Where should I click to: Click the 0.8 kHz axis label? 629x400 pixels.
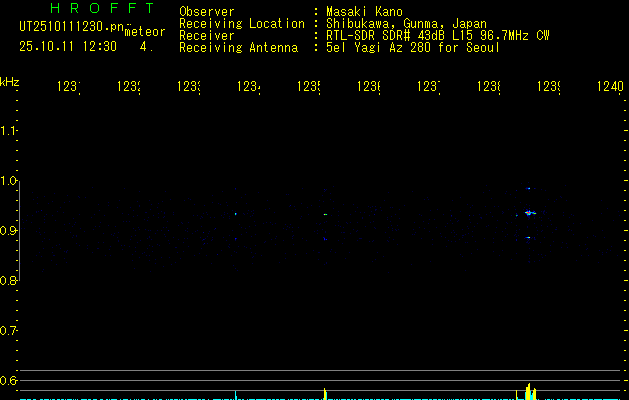8,280
